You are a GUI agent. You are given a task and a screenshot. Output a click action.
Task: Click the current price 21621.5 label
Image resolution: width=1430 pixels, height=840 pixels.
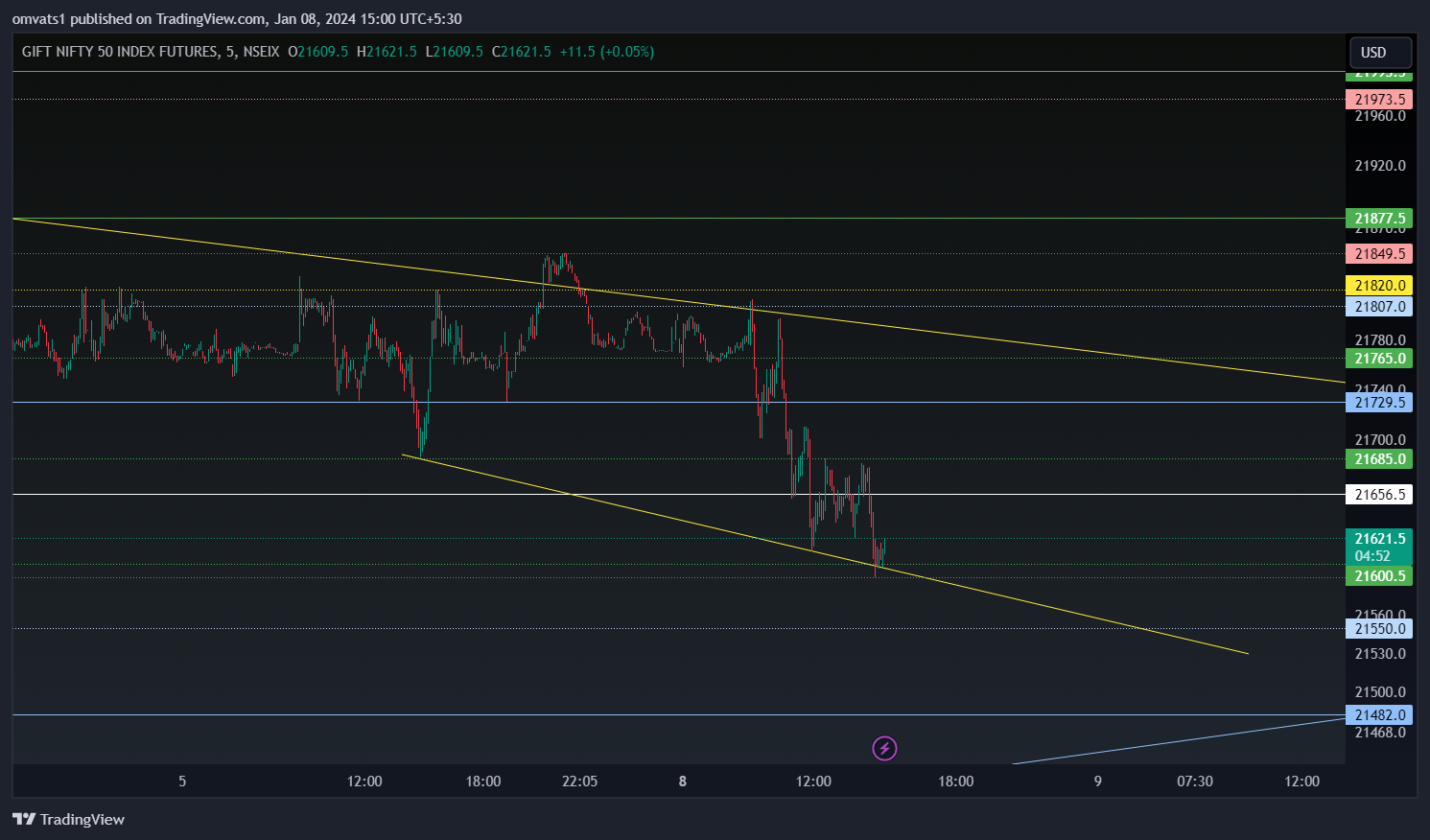pyautogui.click(x=1379, y=539)
